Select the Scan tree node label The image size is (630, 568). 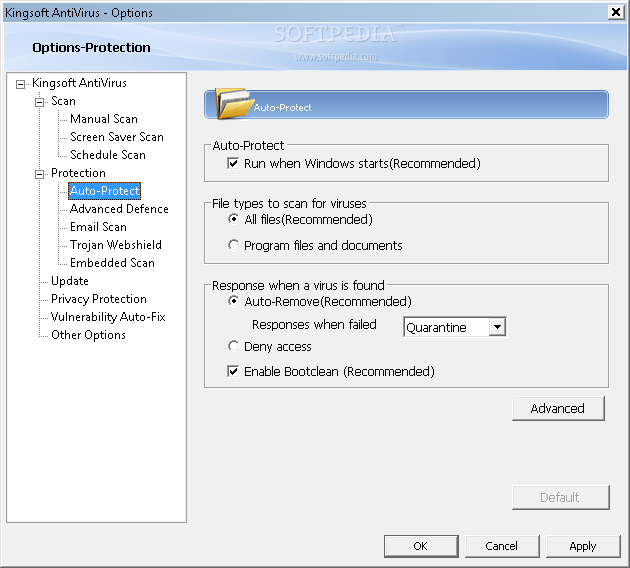(63, 101)
